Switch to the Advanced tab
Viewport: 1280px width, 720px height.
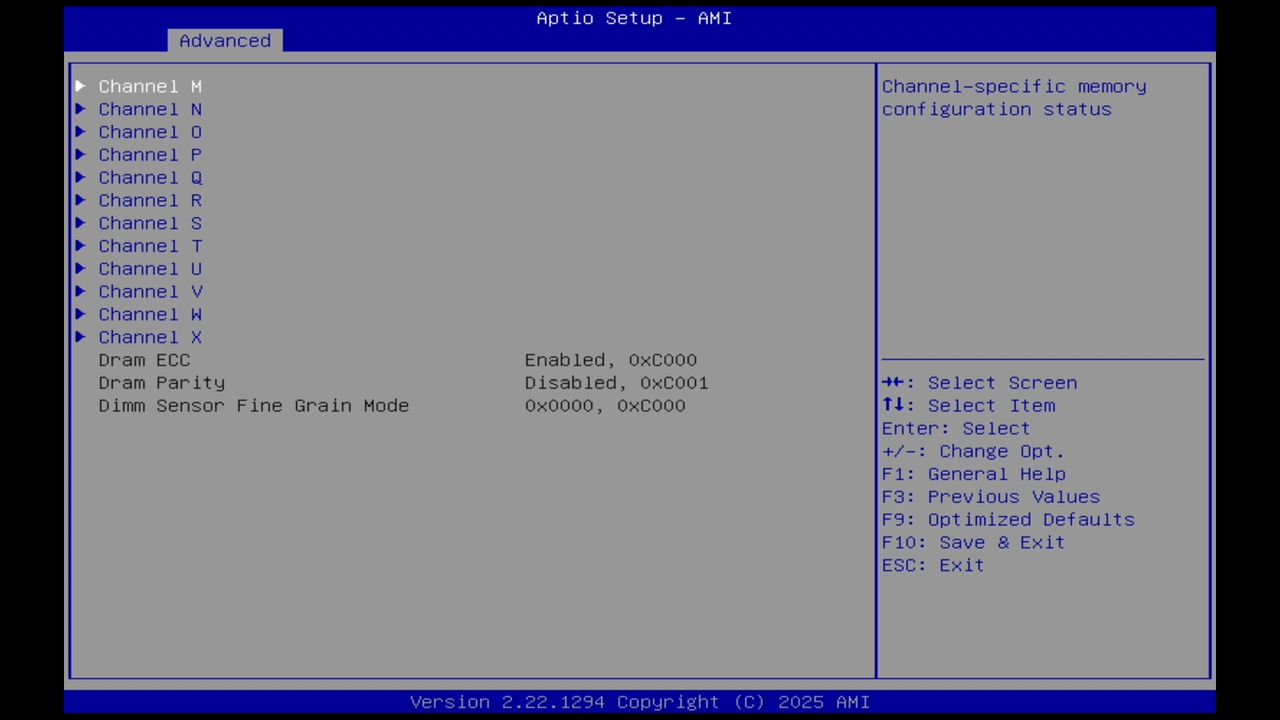pos(224,40)
